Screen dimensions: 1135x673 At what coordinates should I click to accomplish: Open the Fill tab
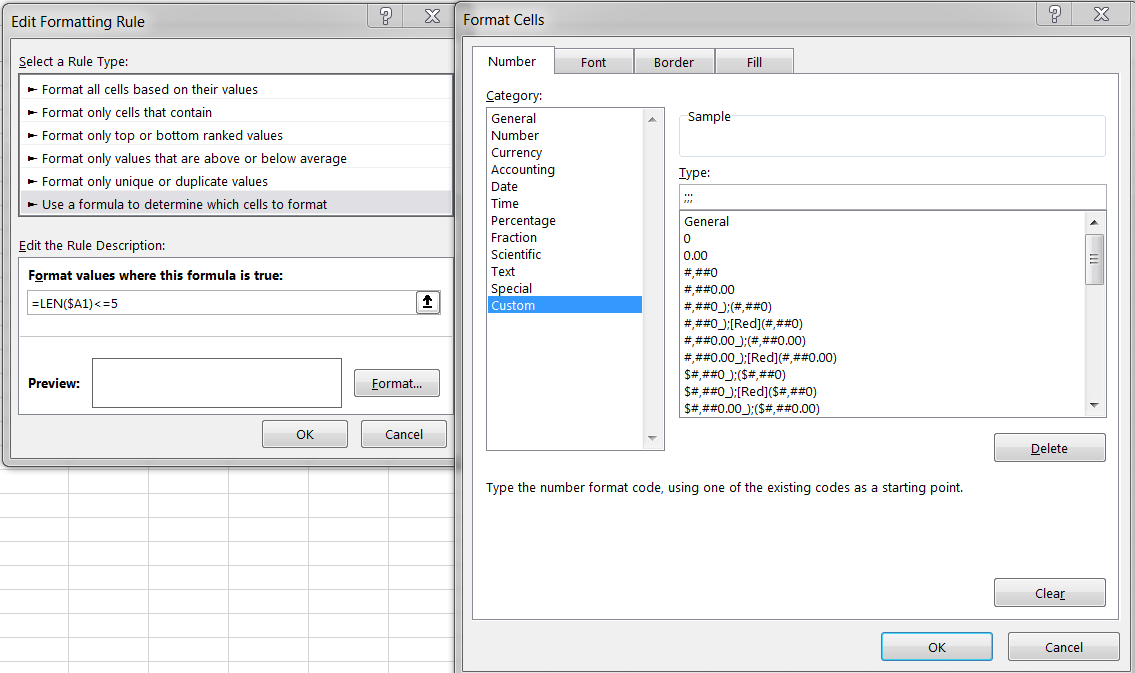click(x=754, y=62)
